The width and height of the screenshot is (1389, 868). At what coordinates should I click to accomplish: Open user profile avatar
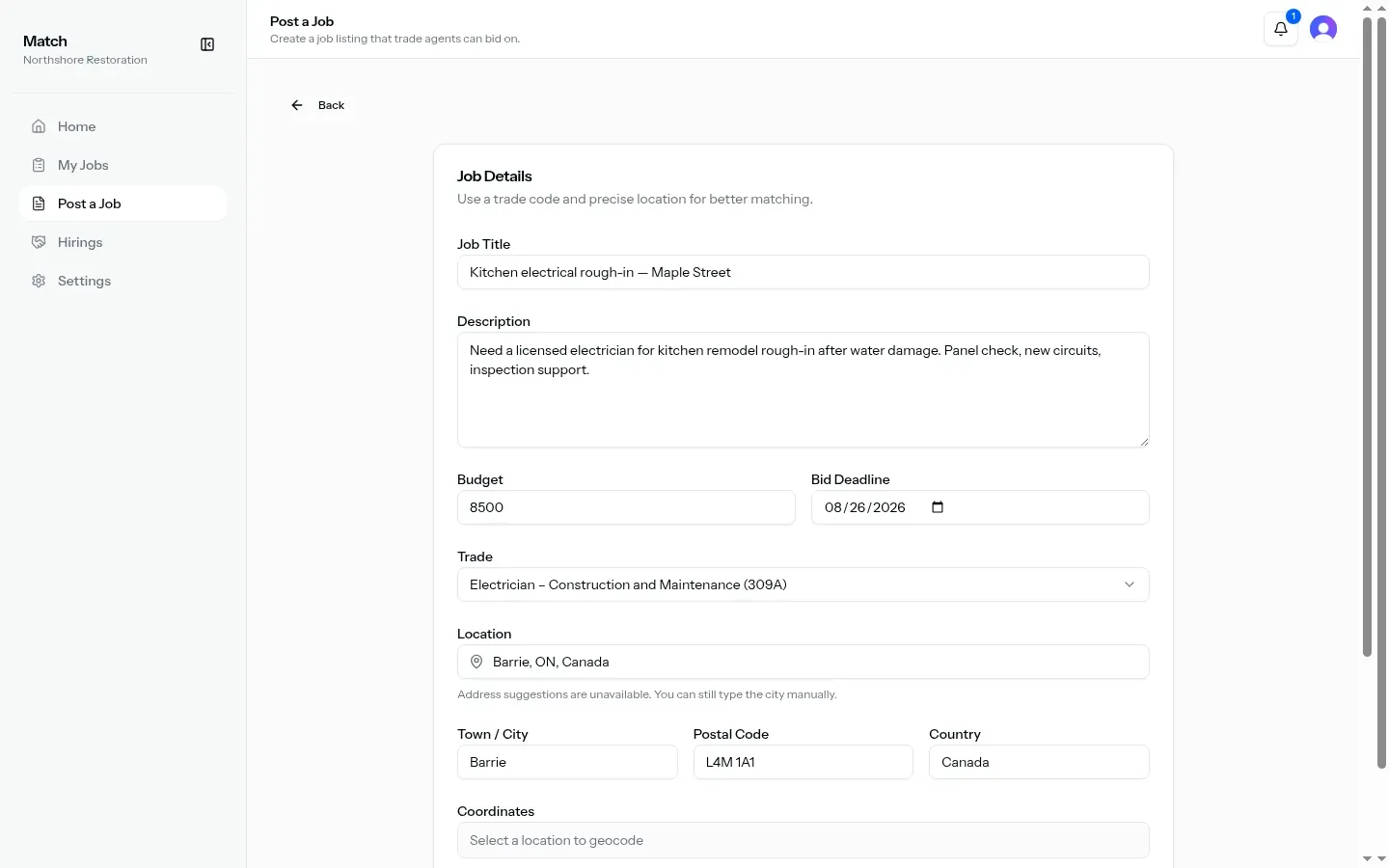point(1323,29)
